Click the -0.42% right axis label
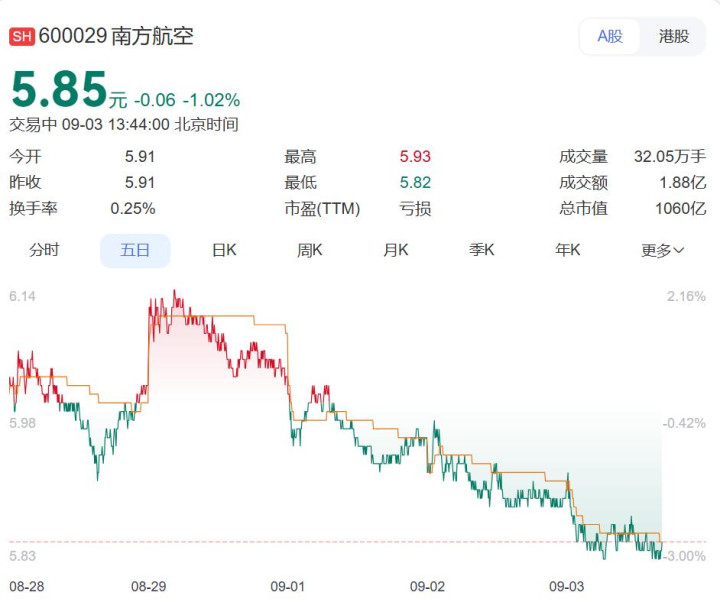Viewport: 720px width, 602px height. tap(684, 423)
